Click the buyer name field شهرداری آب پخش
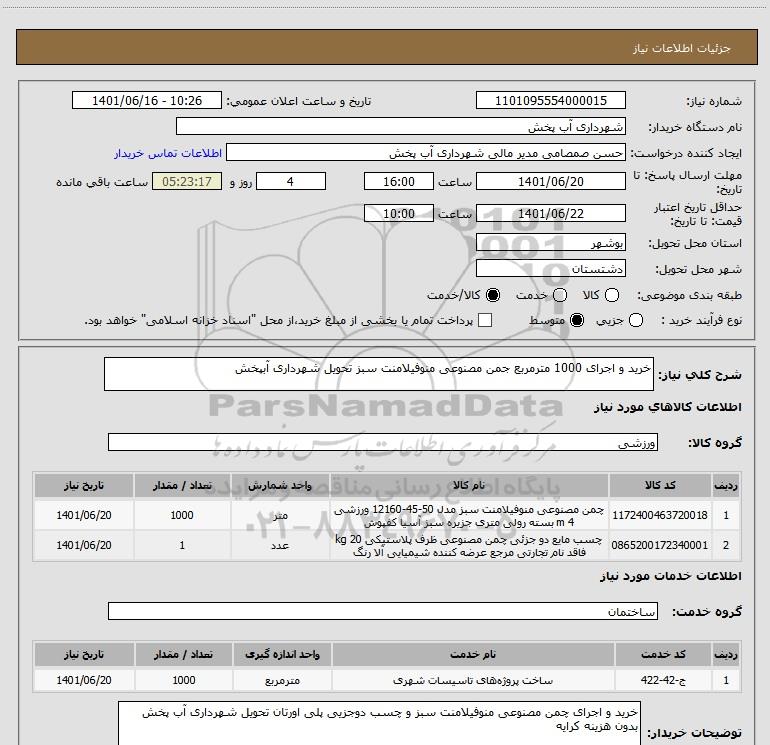The height and width of the screenshot is (745, 770). (401, 126)
